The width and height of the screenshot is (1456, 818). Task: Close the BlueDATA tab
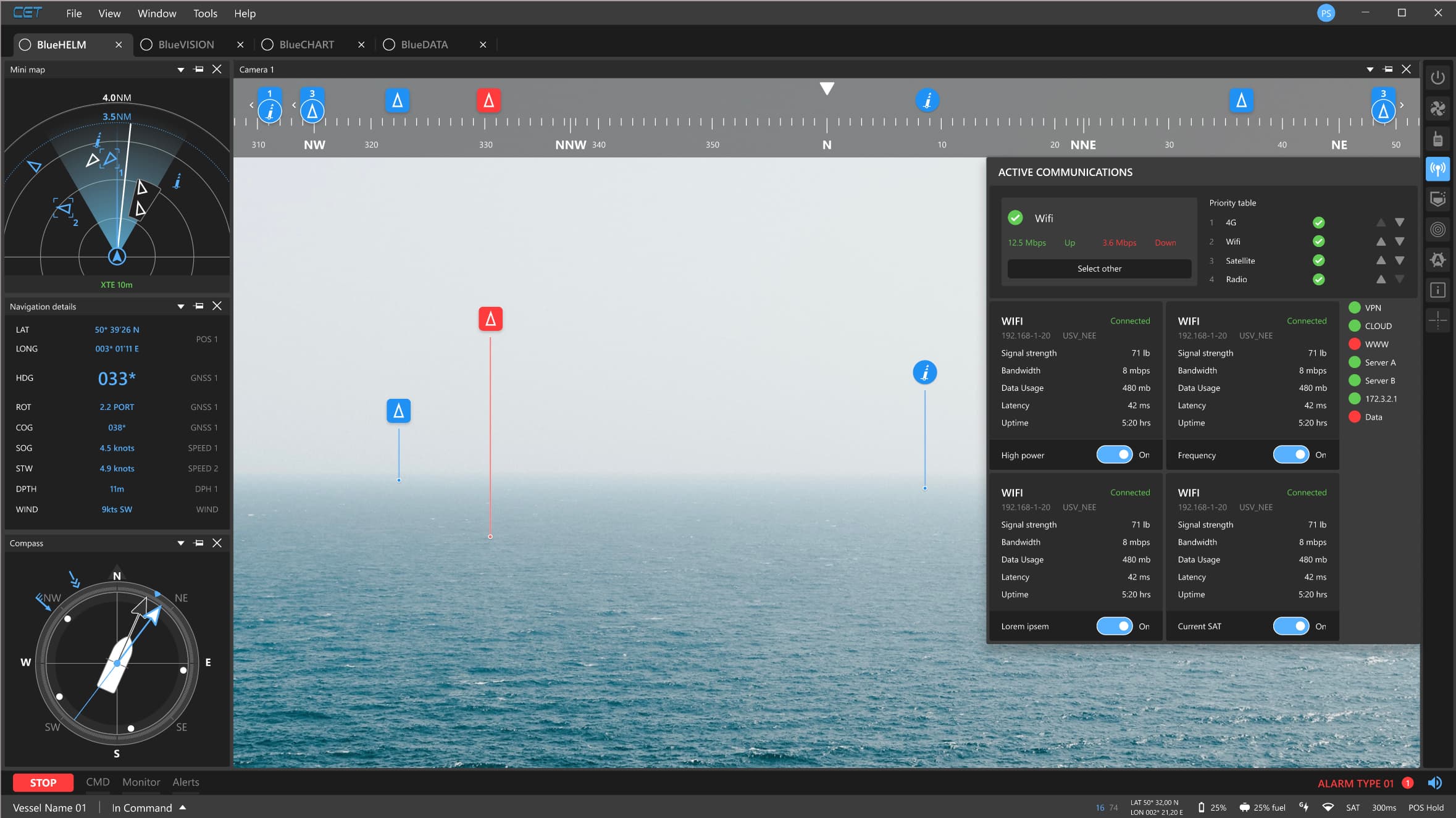tap(483, 44)
